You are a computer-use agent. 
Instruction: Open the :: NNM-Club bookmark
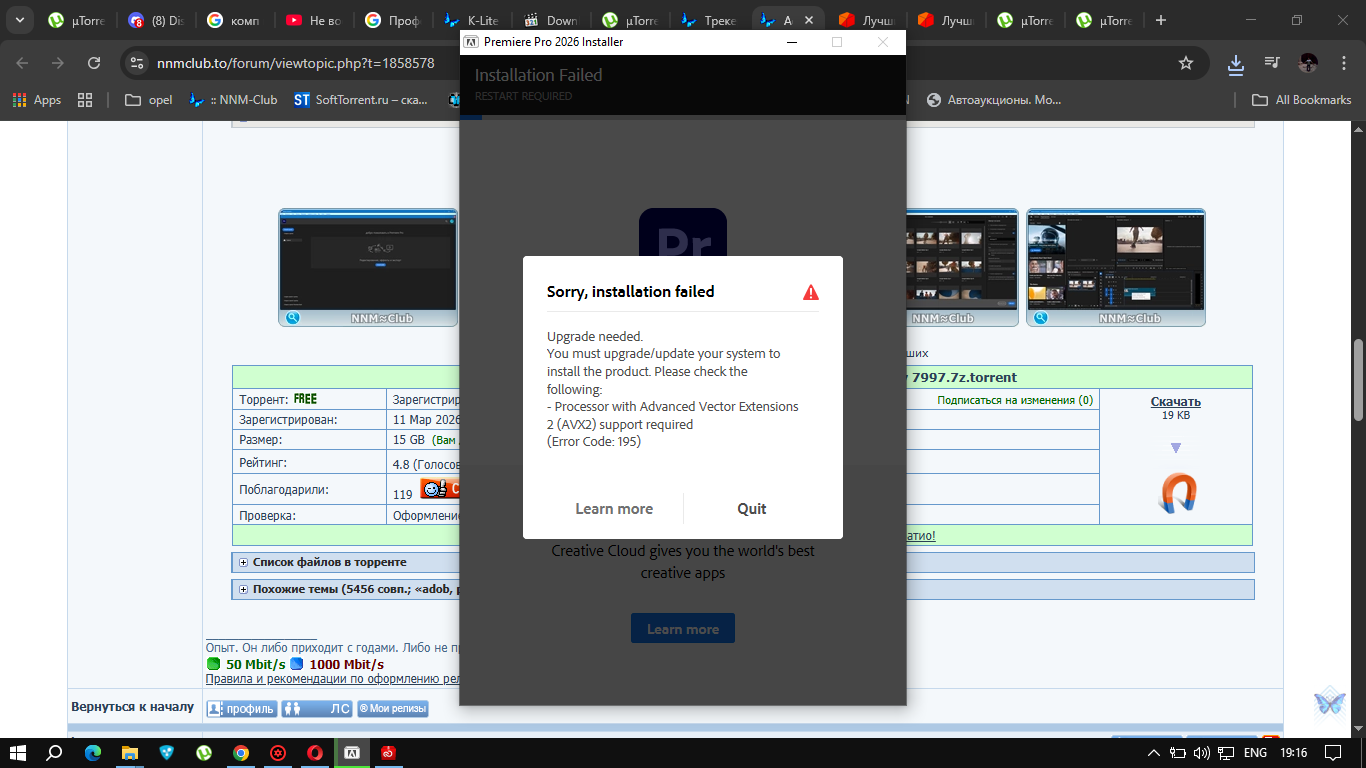pyautogui.click(x=233, y=100)
